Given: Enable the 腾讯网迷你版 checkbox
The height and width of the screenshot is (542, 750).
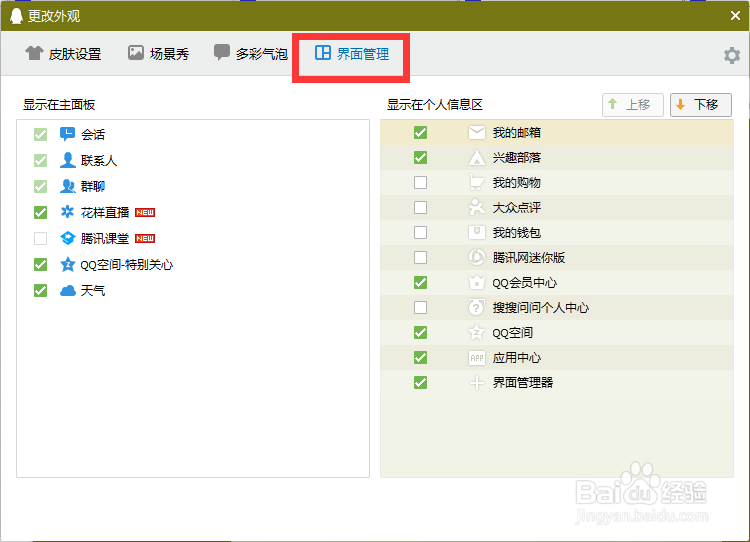Looking at the screenshot, I should pos(420,257).
